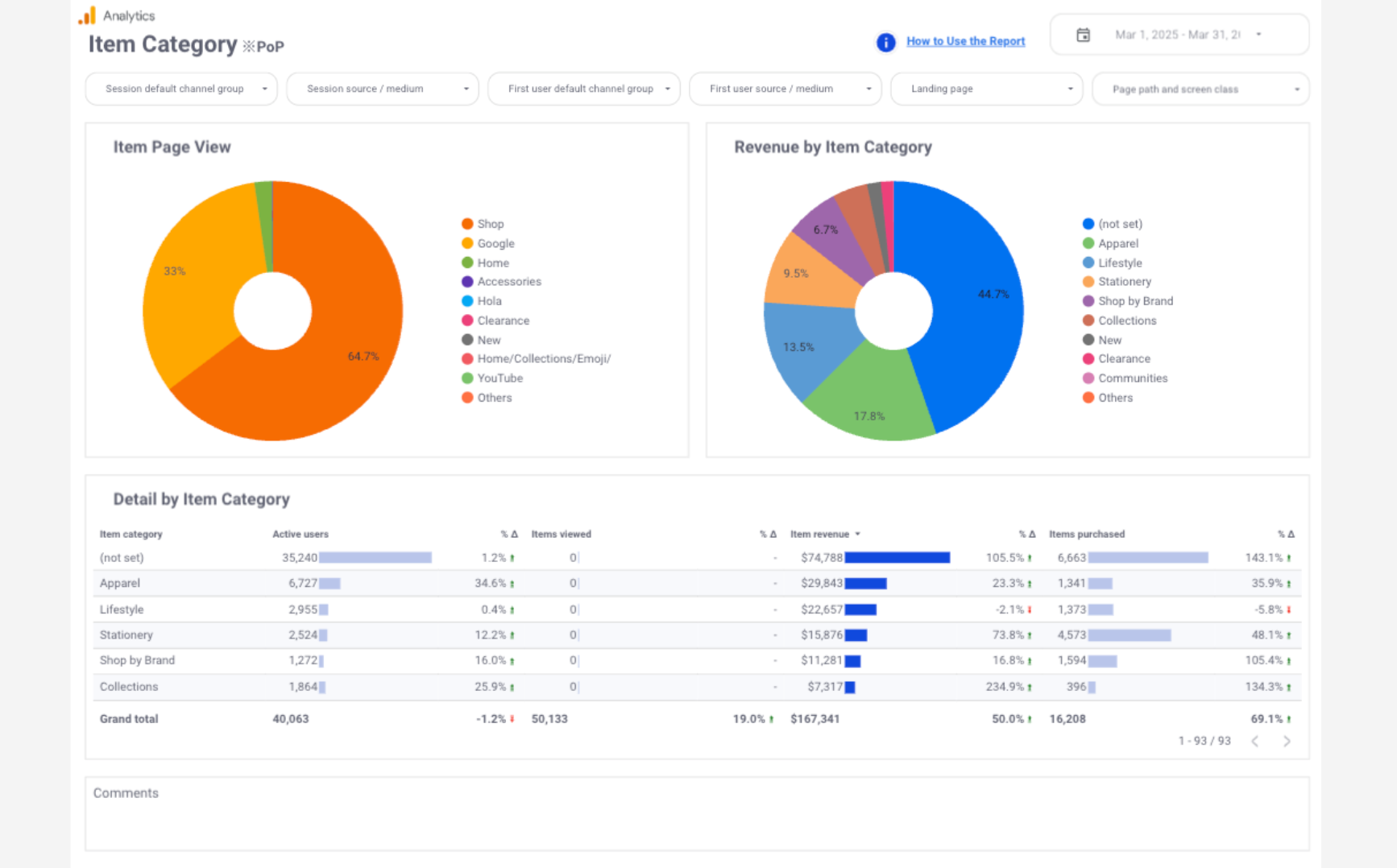This screenshot has height=868, width=1397.
Task: Click the Google Analytics logo icon
Action: (87, 16)
